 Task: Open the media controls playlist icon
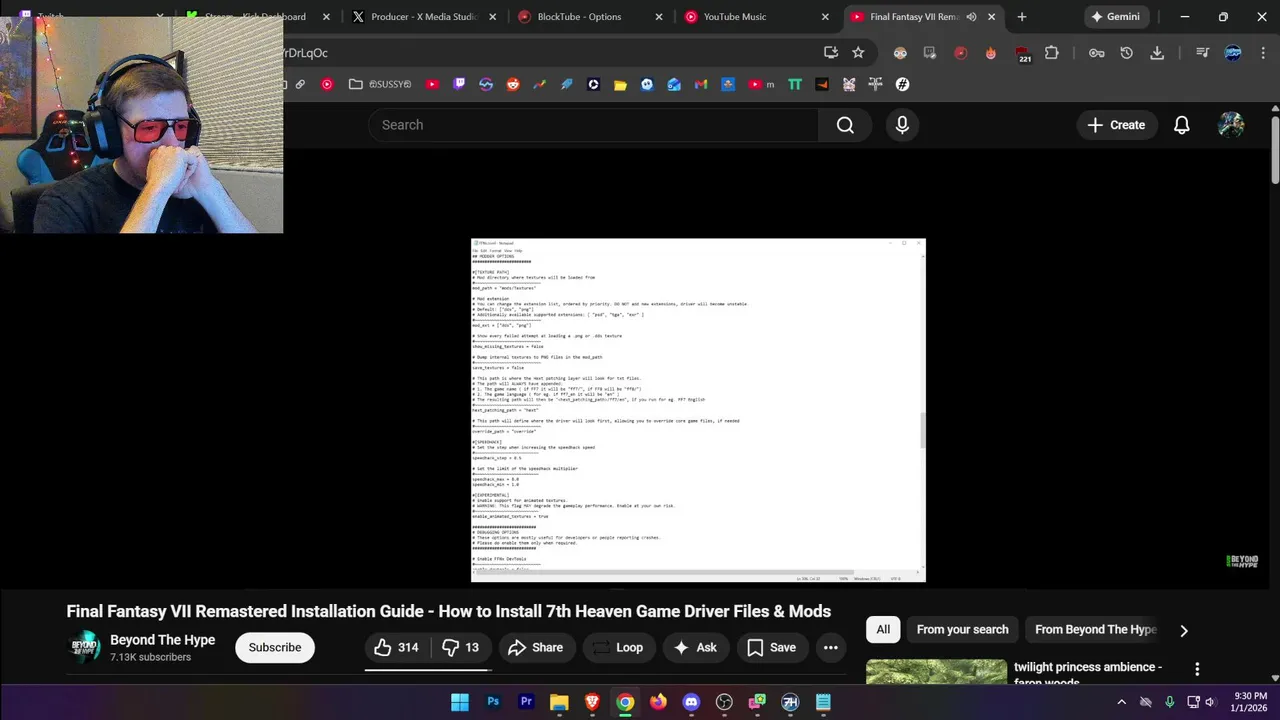(1202, 53)
